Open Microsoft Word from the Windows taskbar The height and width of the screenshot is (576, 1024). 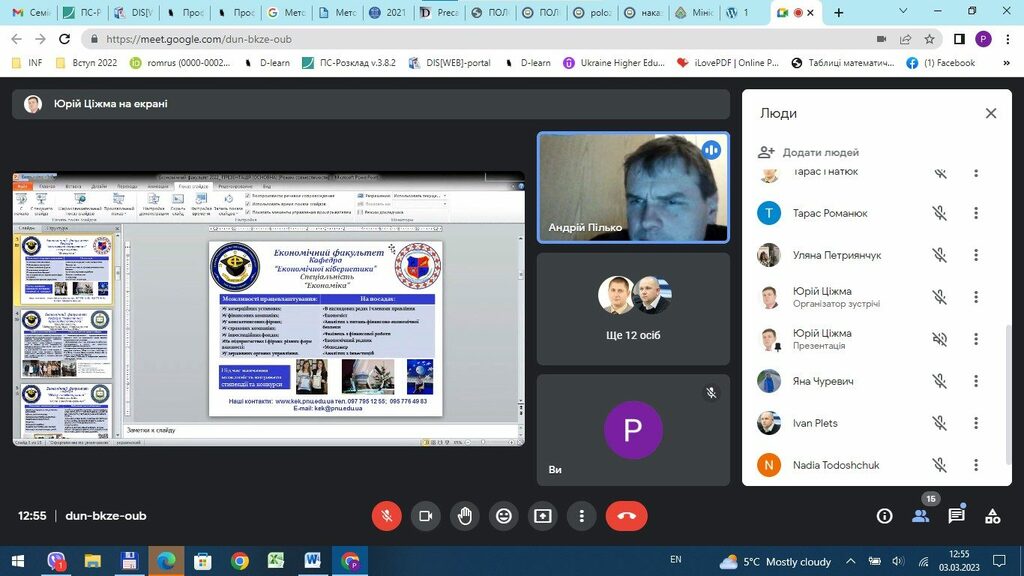click(x=312, y=561)
